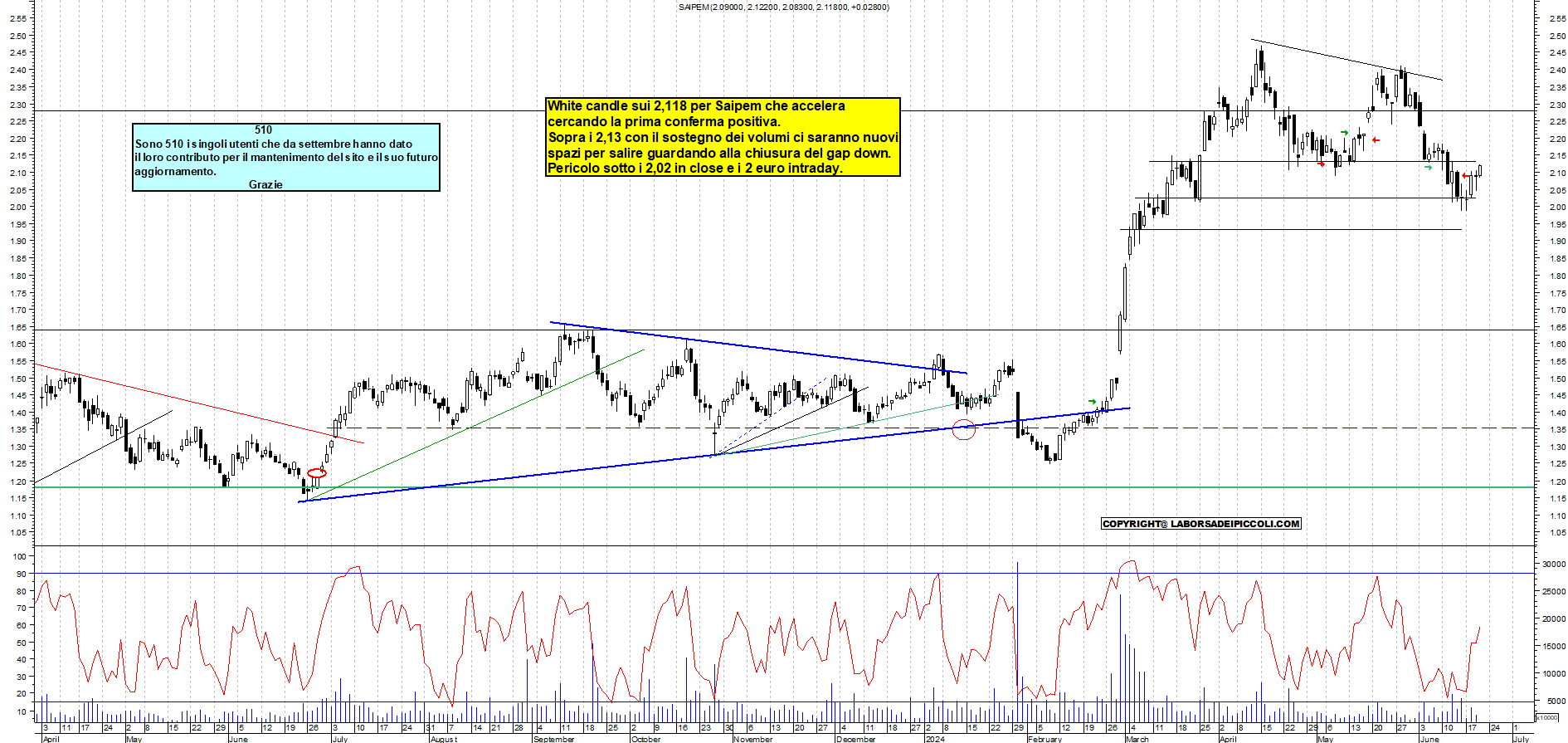Click 'Sopra i 2,13 con il sostegno dei volumi' line
1568x743 pixels.
(x=723, y=138)
